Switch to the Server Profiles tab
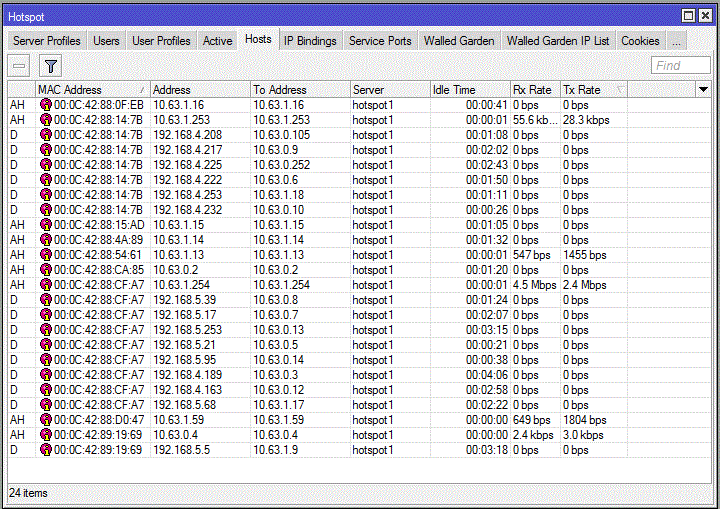This screenshot has width=720, height=509. click(x=46, y=41)
